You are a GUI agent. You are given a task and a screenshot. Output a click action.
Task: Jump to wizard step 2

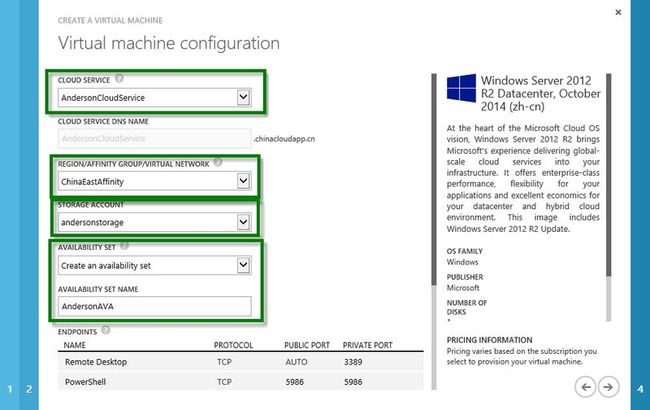(29, 389)
